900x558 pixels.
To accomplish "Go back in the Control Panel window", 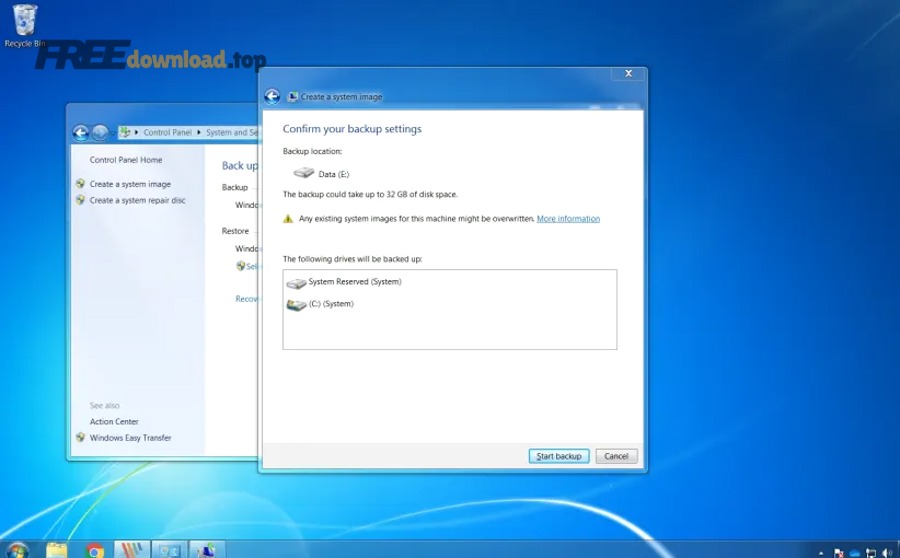I will (x=81, y=133).
